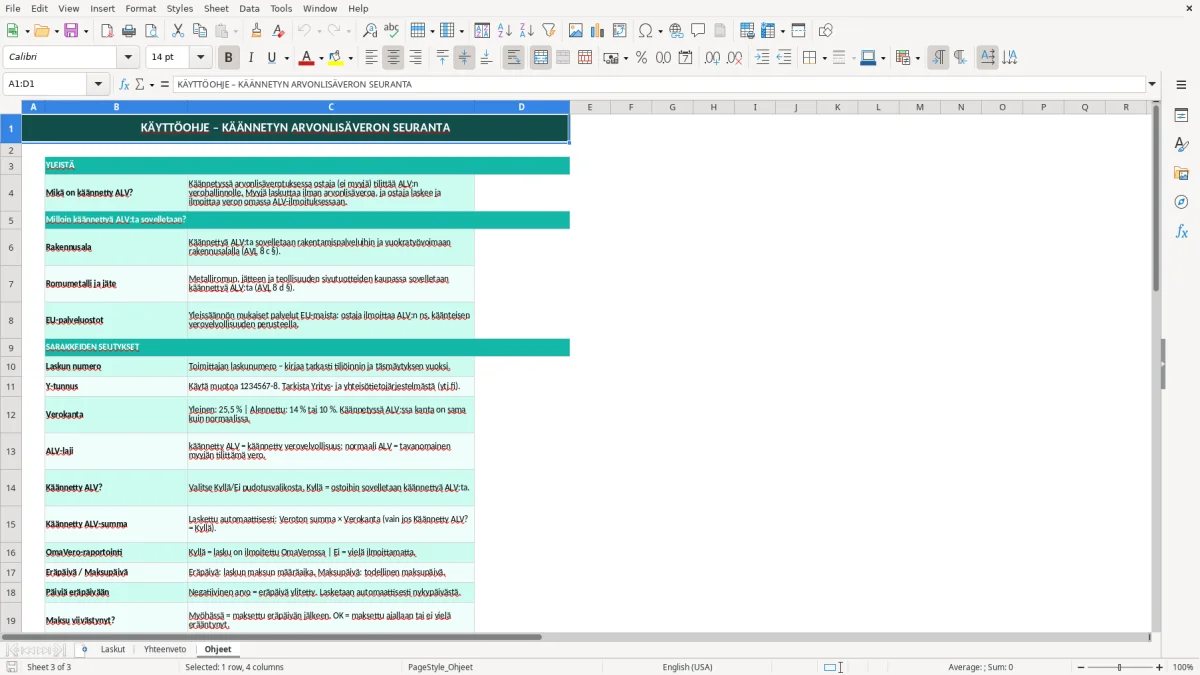Expand background color dropdown arrow

(350, 58)
